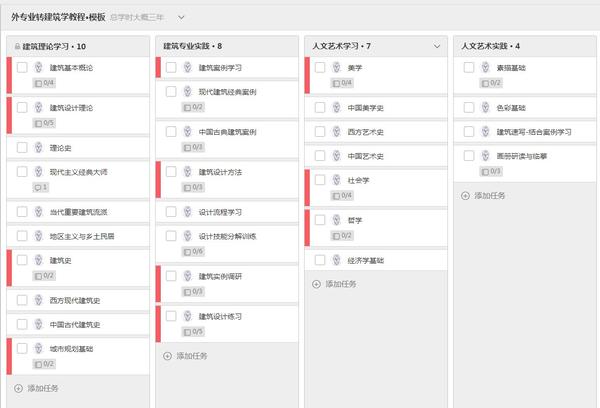Image resolution: width=600 pixels, height=408 pixels.
Task: Check the 建筑设计理论 task checkbox
Action: (x=22, y=108)
